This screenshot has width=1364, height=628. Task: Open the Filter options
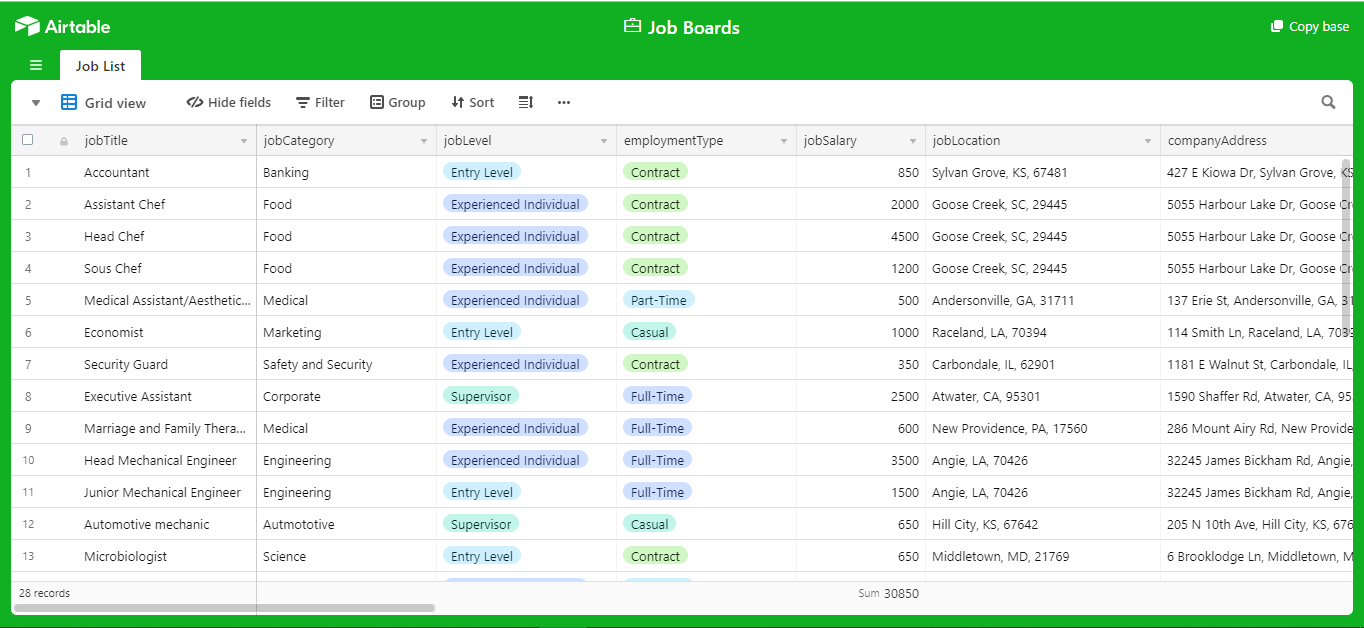coord(320,102)
